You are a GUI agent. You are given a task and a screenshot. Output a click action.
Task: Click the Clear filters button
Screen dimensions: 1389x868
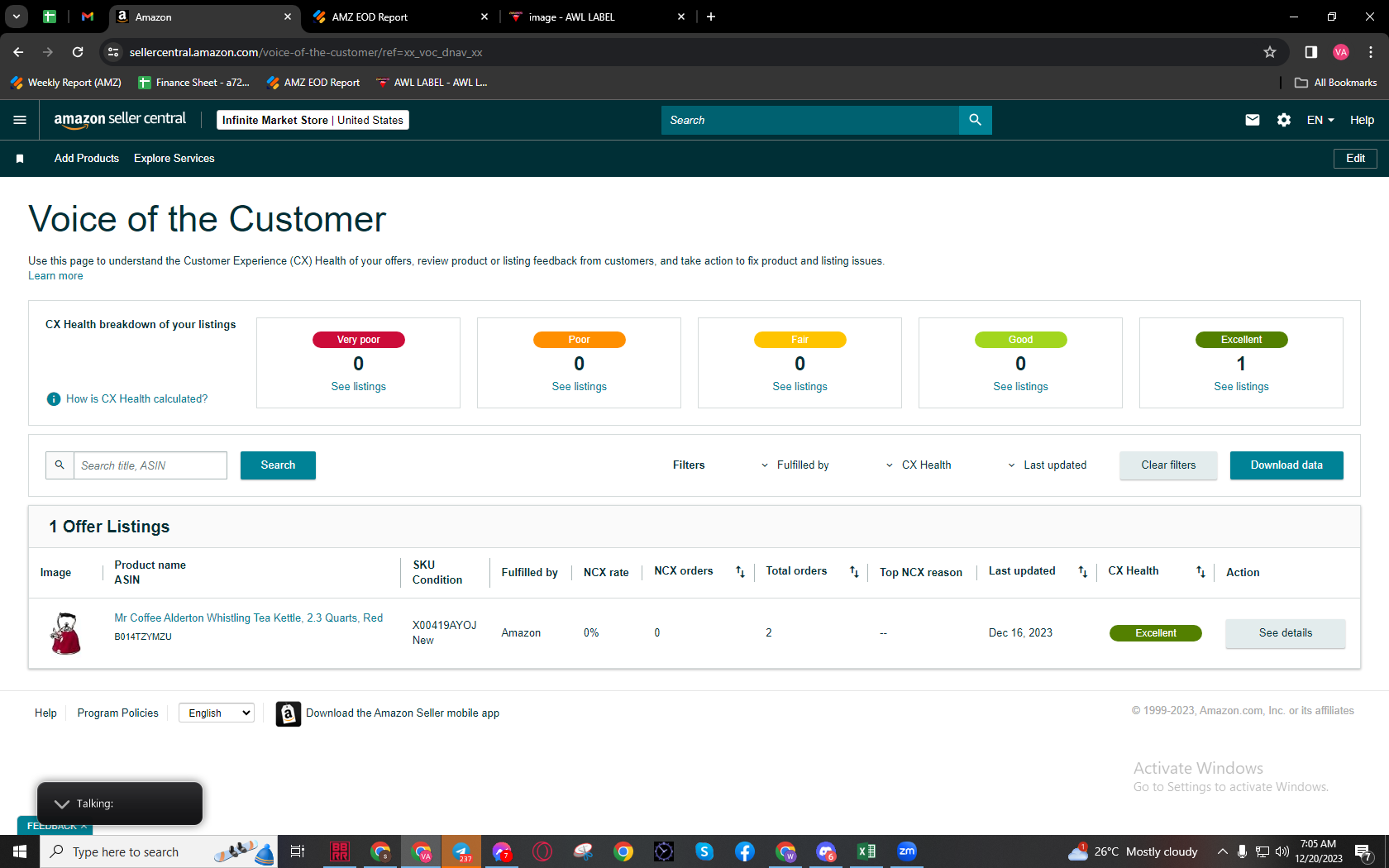[x=1168, y=465]
